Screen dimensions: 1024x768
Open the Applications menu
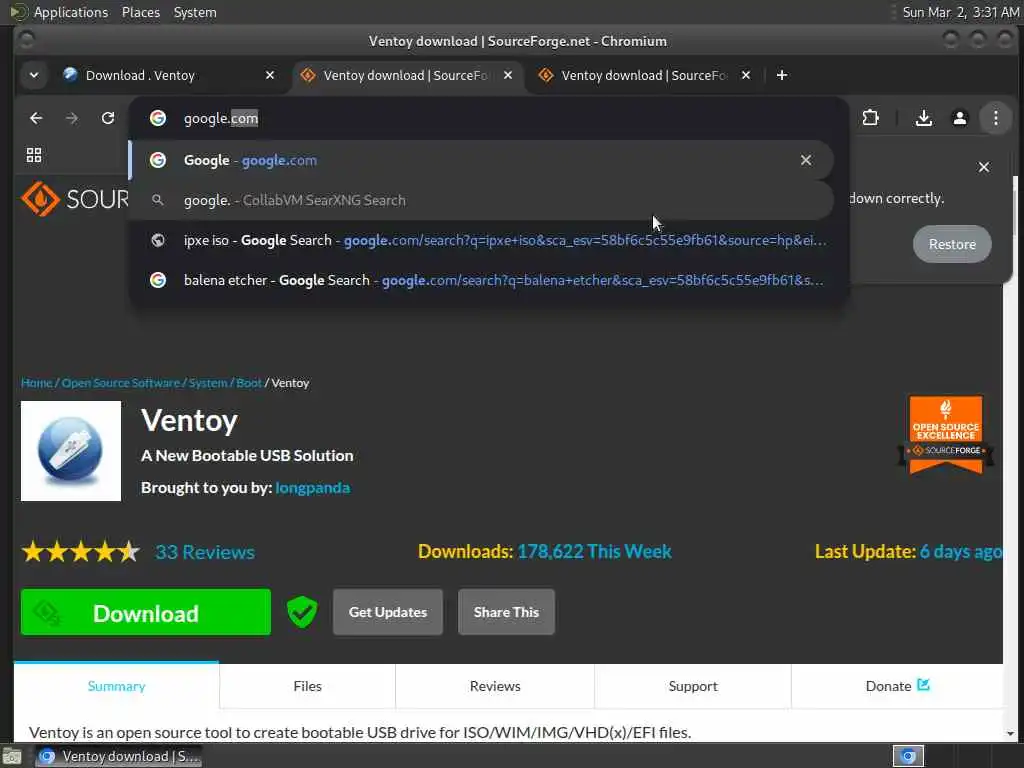coord(71,12)
